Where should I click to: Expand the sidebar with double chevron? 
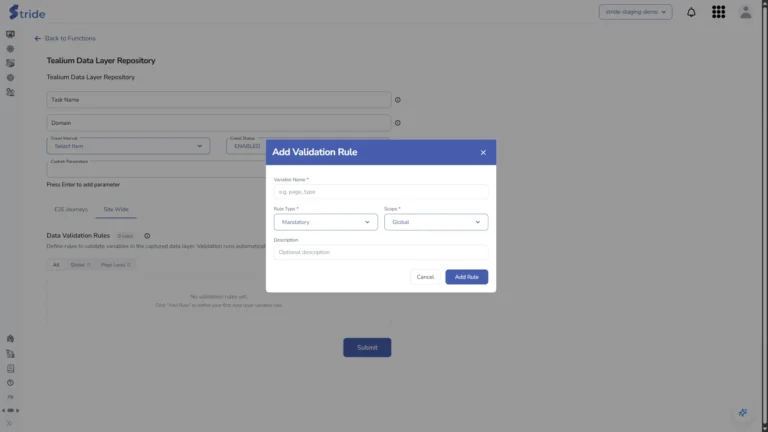click(9, 423)
